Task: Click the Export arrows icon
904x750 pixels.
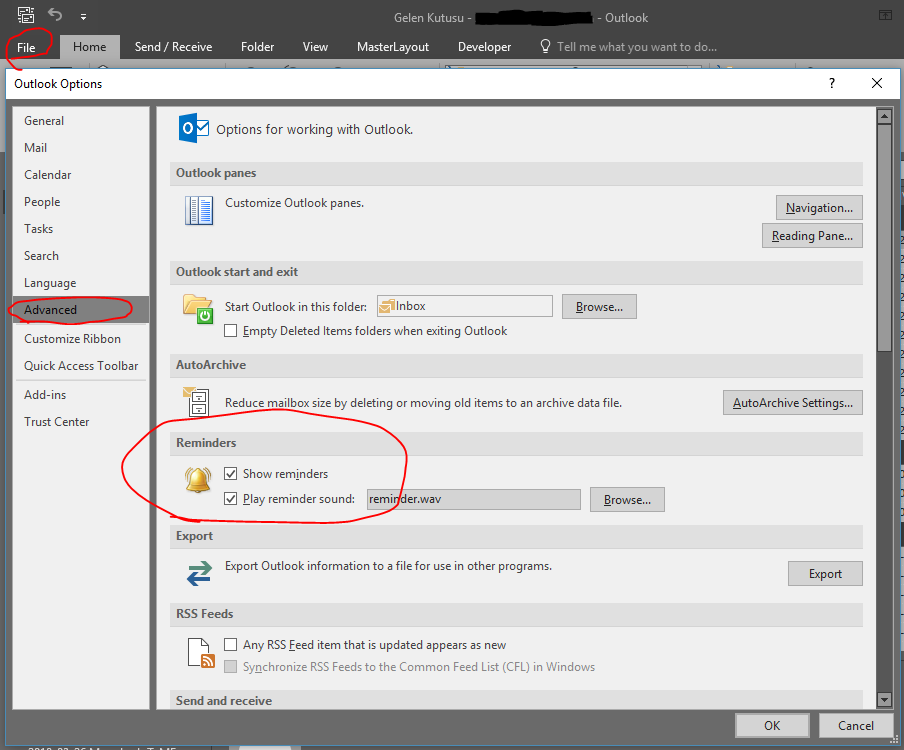Action: 199,573
